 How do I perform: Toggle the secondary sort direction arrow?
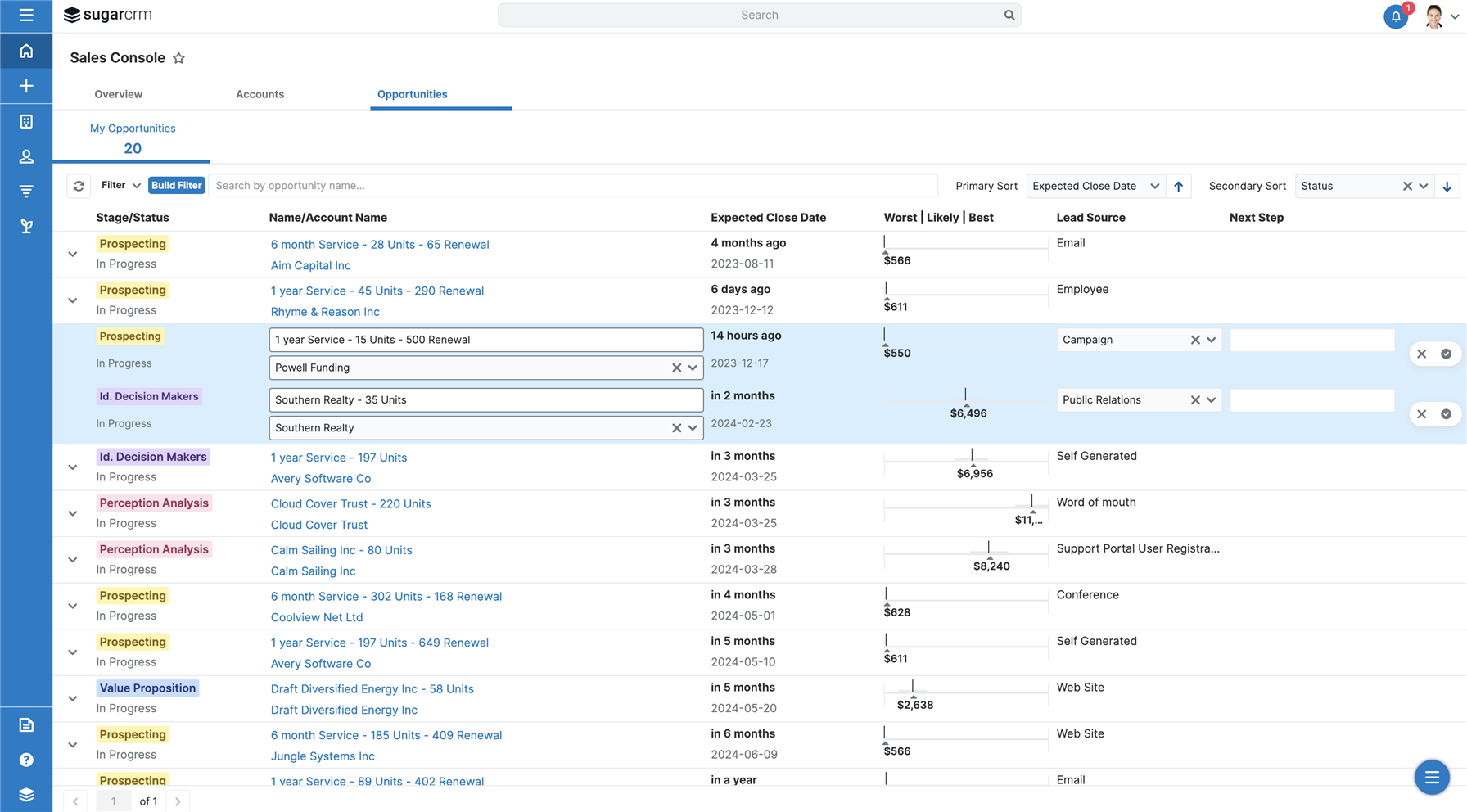[1447, 186]
